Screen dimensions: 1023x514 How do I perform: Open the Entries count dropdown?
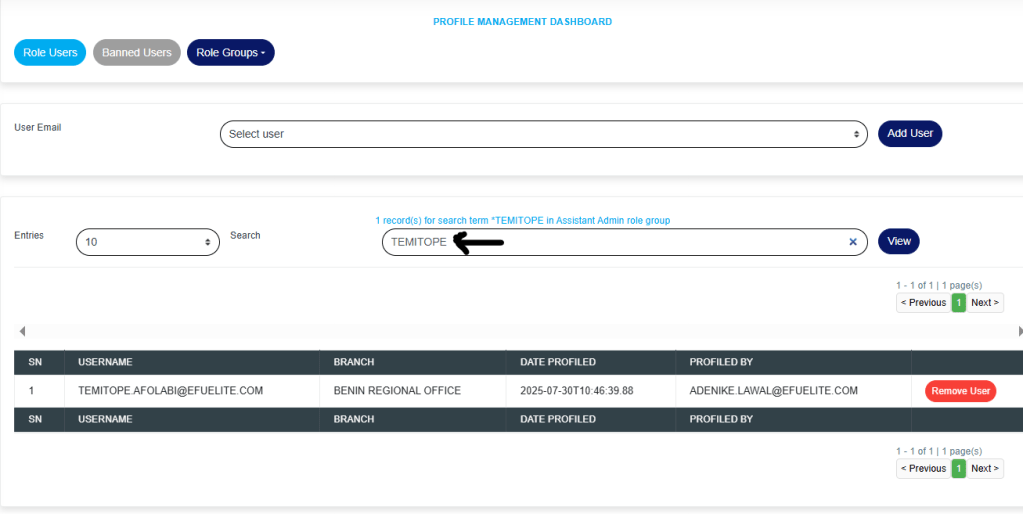tap(147, 242)
